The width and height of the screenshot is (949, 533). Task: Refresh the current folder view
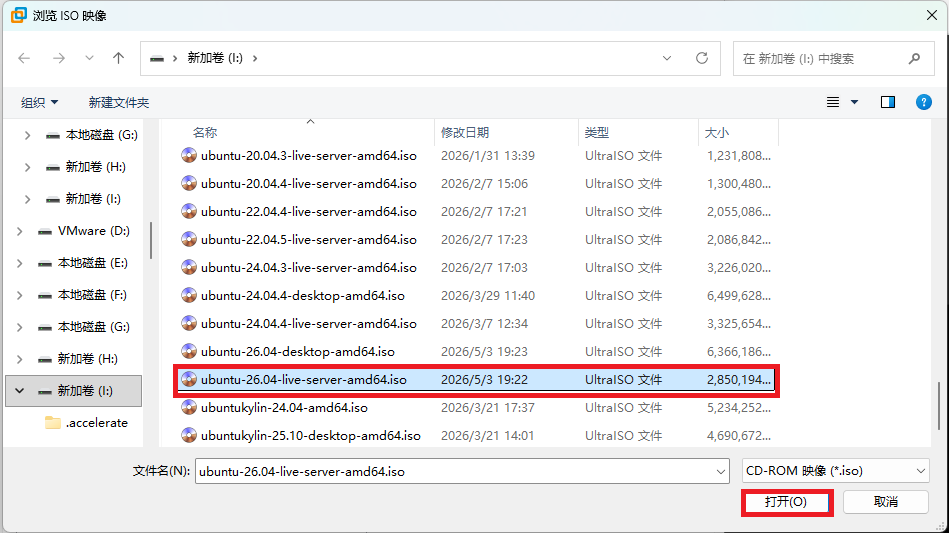(701, 58)
